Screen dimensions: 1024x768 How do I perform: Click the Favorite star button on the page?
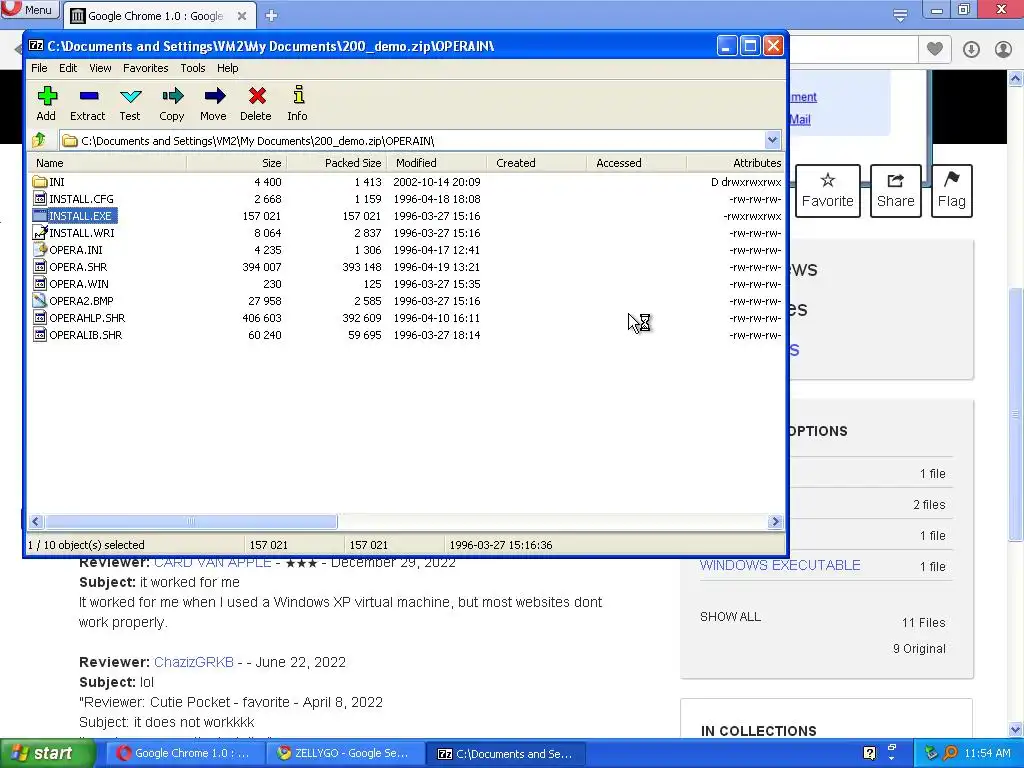(827, 191)
